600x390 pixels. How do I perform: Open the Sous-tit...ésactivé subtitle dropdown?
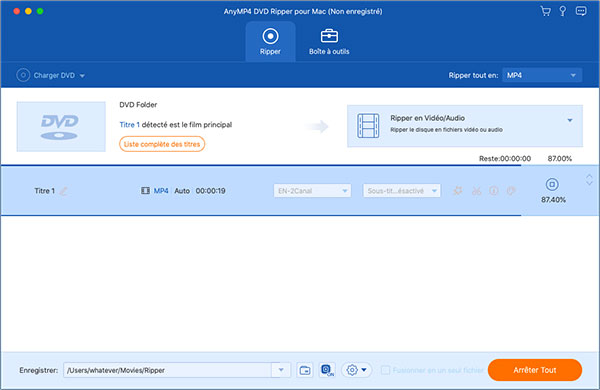point(402,191)
